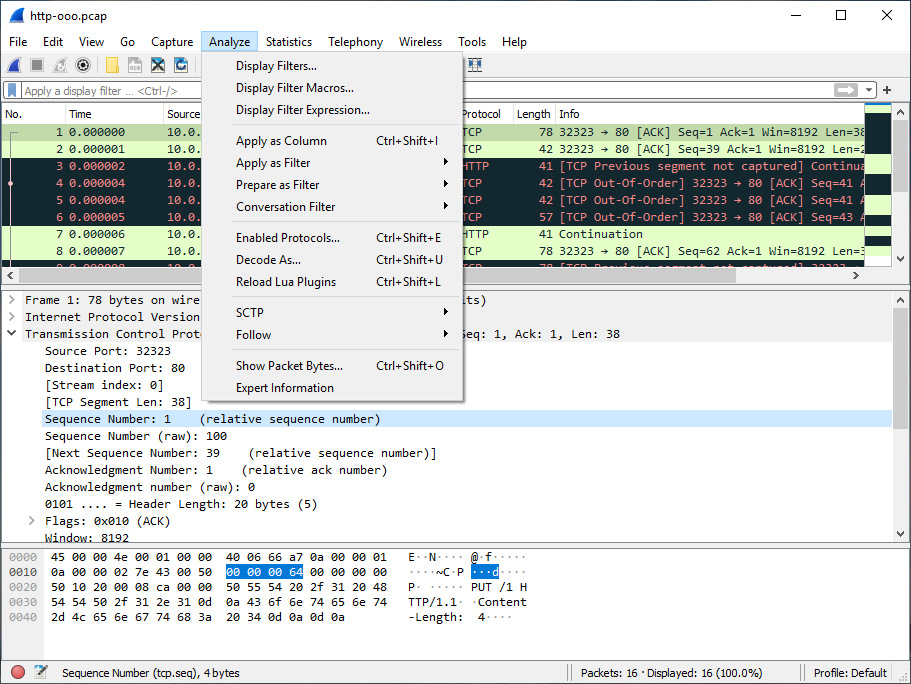This screenshot has width=911, height=684.
Task: Expand the Flags: 0x010 (ACK) node
Action: click(x=32, y=520)
